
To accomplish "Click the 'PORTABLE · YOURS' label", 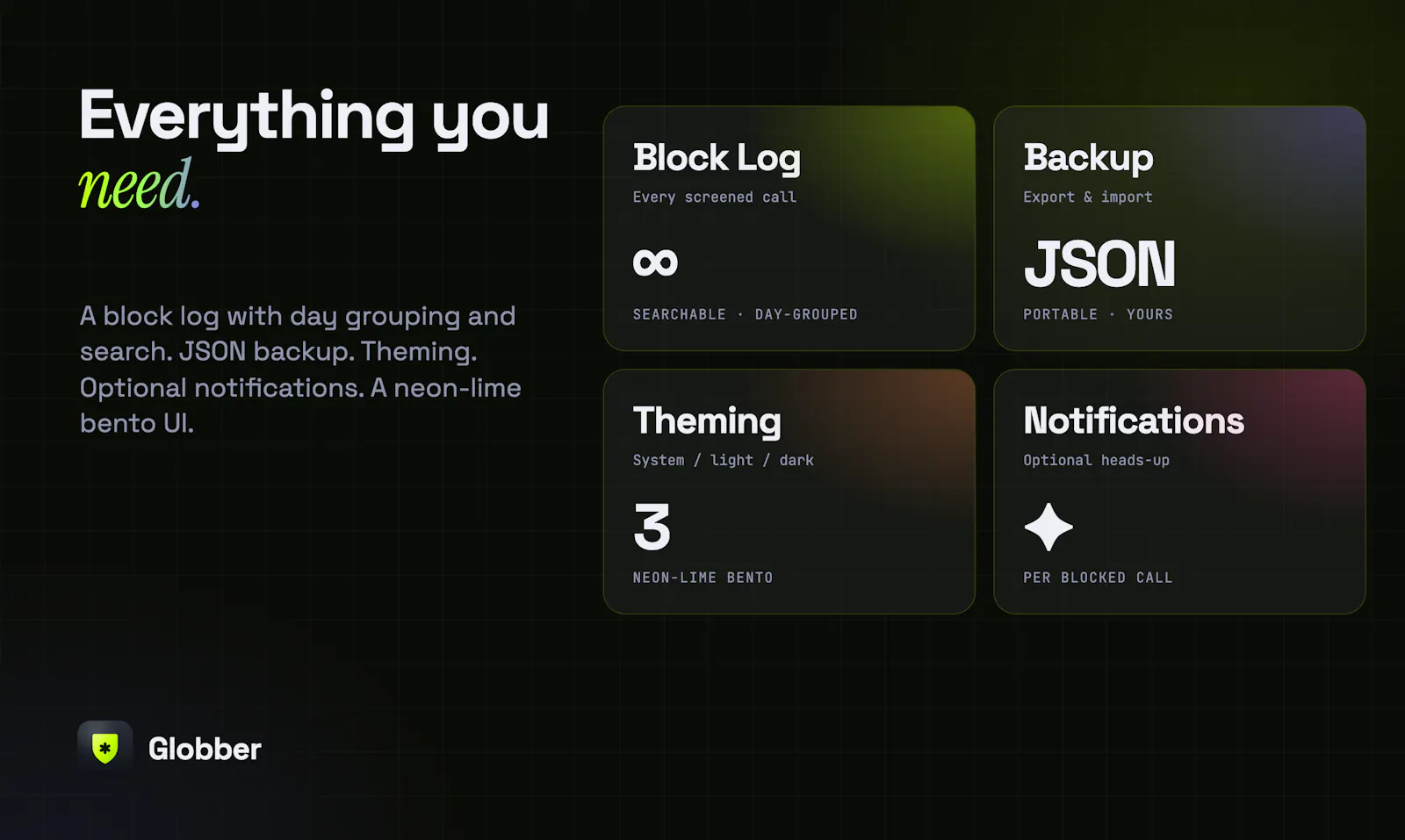I will (x=1099, y=314).
